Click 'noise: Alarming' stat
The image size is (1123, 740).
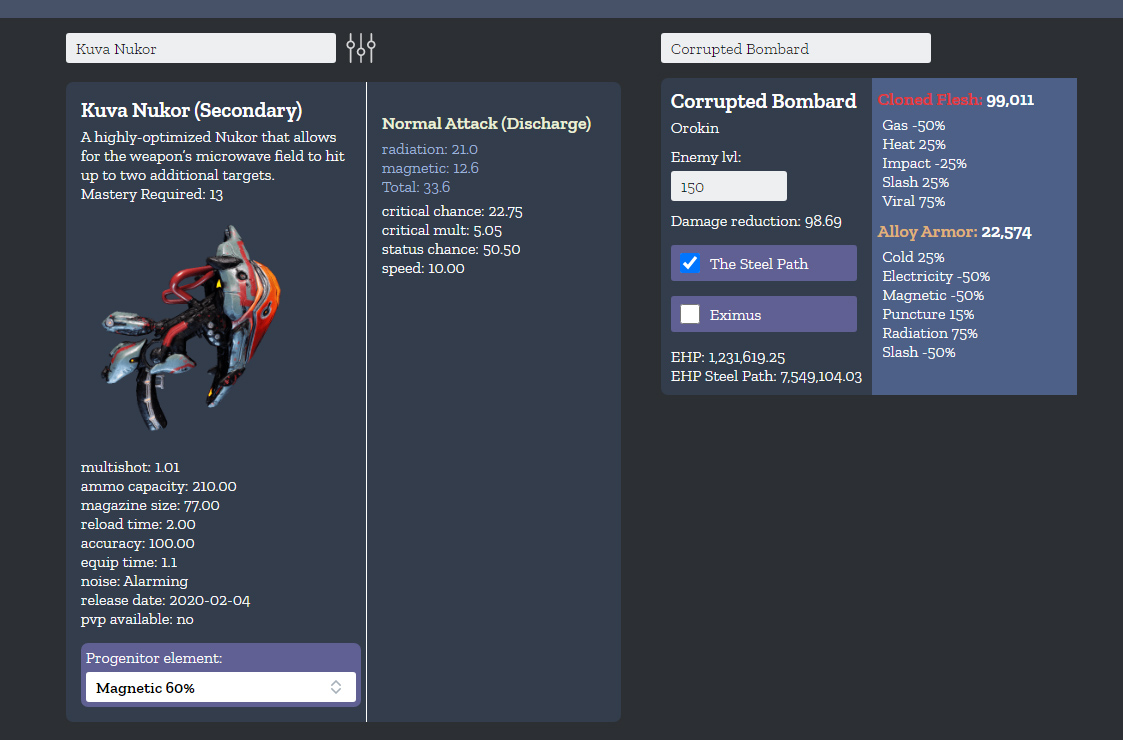135,581
